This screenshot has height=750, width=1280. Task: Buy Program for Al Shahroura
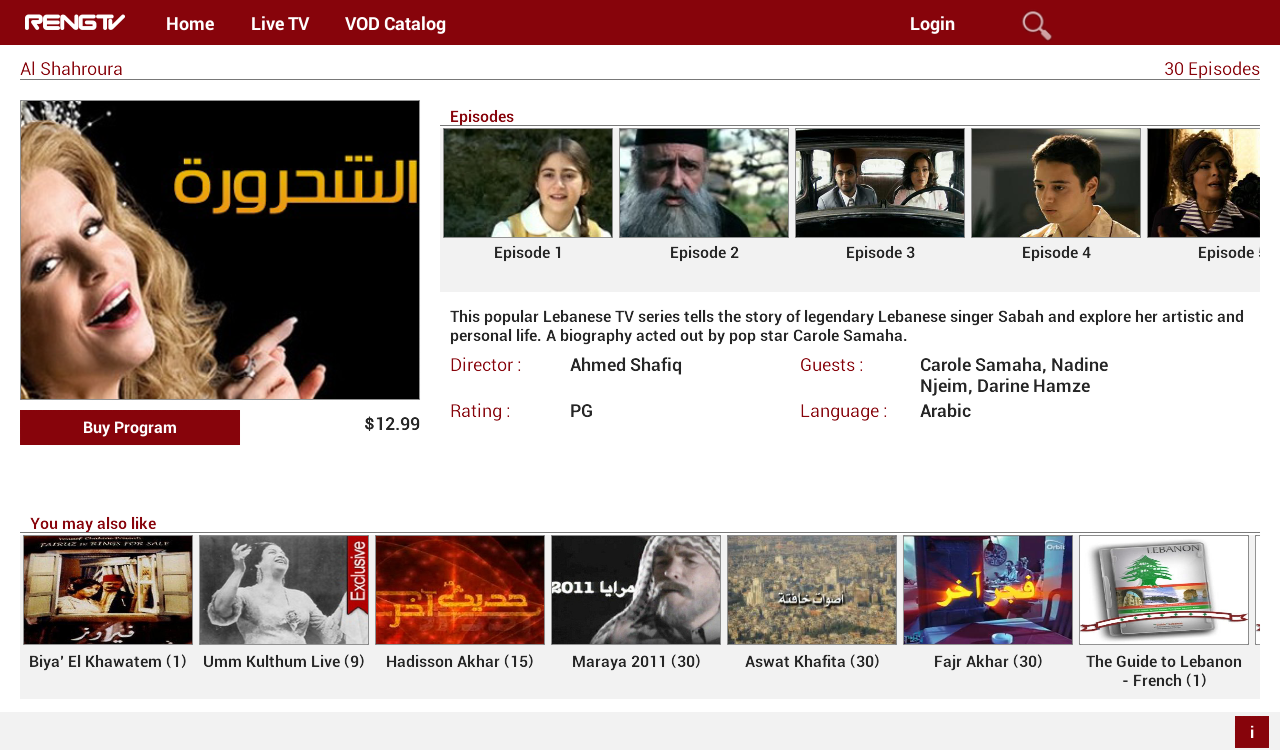(x=130, y=427)
